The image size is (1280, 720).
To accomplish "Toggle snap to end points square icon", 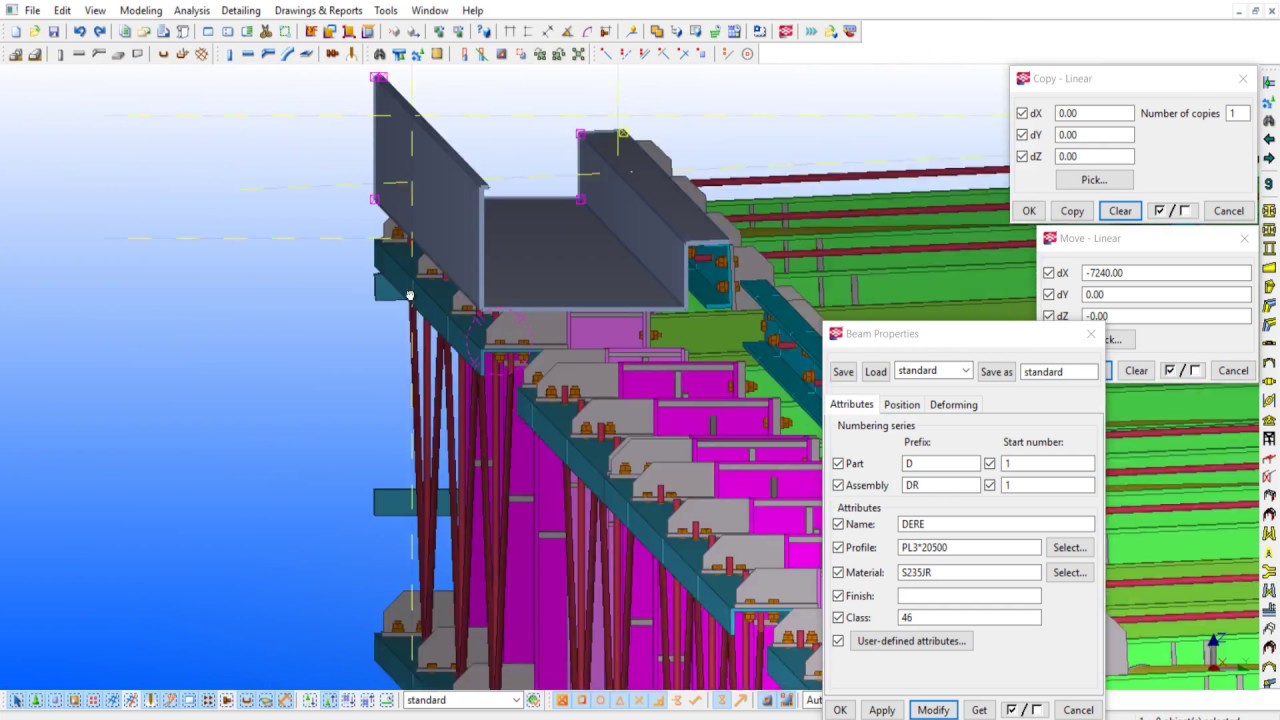I will (581, 701).
